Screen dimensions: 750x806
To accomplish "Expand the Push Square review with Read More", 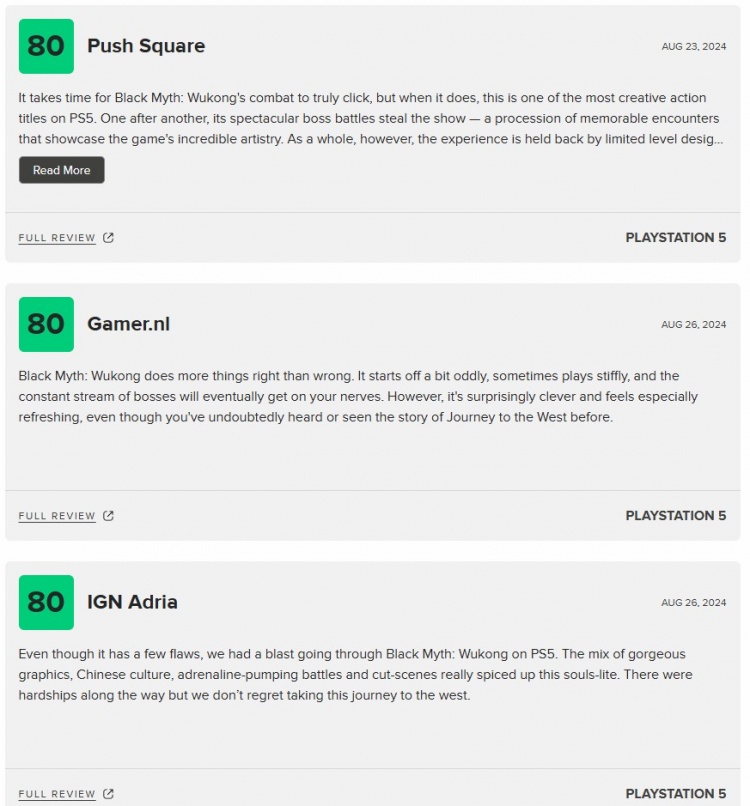I will (62, 170).
